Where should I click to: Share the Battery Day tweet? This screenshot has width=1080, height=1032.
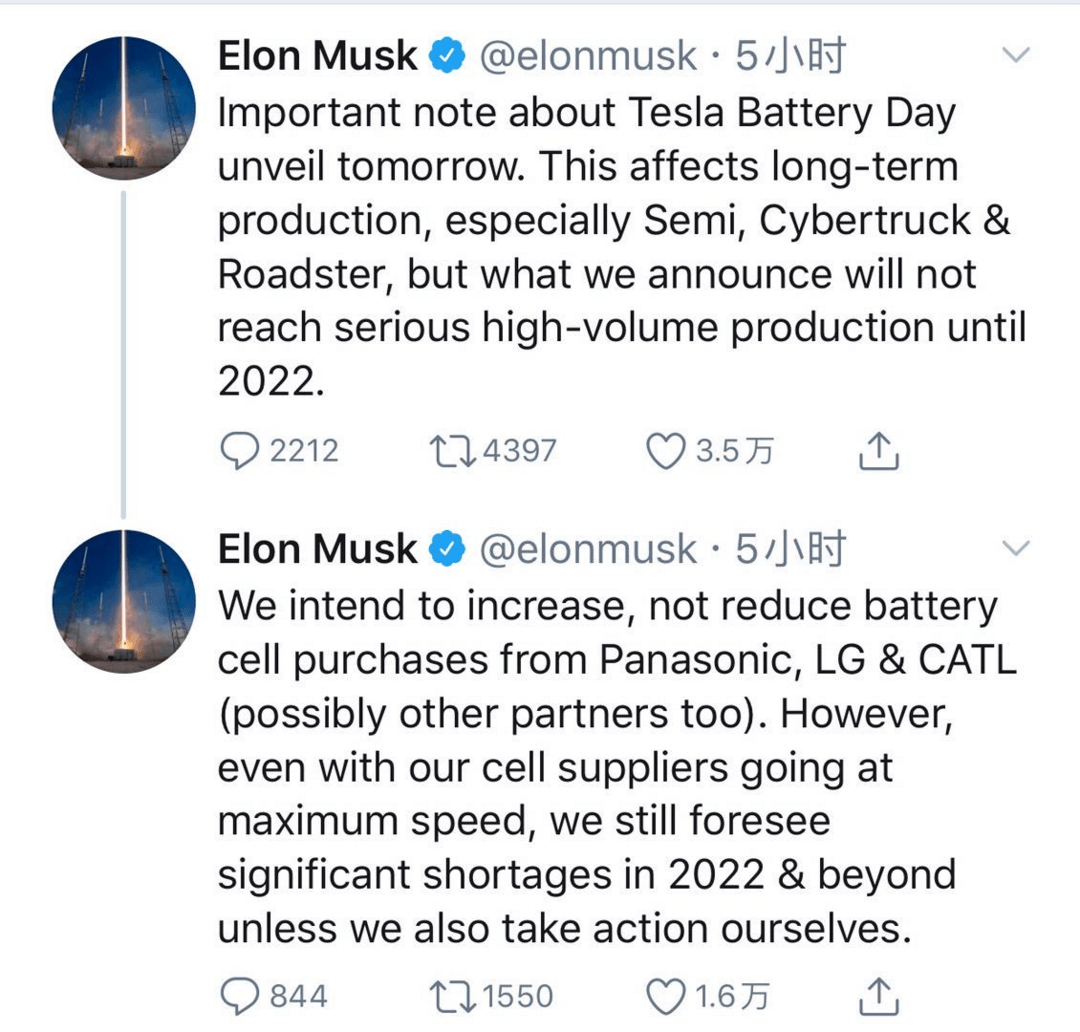(x=879, y=451)
